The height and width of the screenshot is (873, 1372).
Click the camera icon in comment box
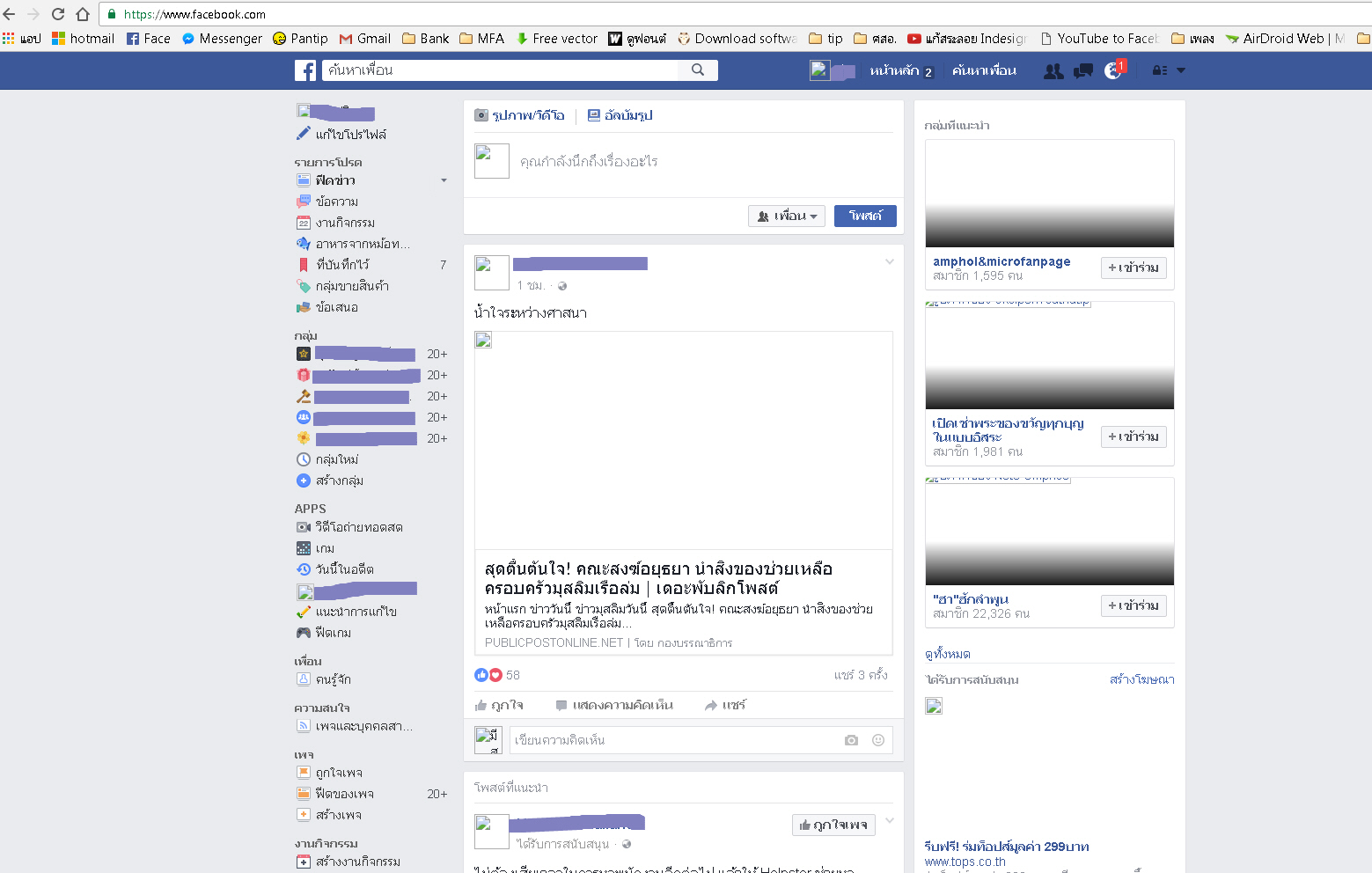click(x=851, y=740)
